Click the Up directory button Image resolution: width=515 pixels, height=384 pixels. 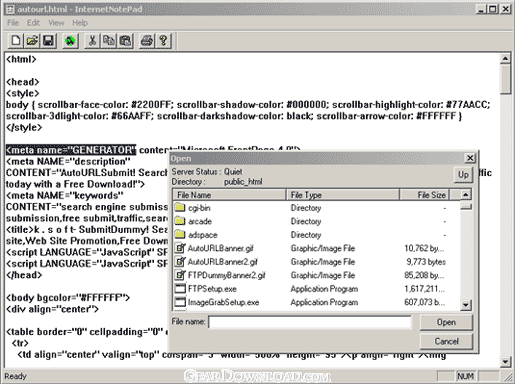pyautogui.click(x=463, y=175)
